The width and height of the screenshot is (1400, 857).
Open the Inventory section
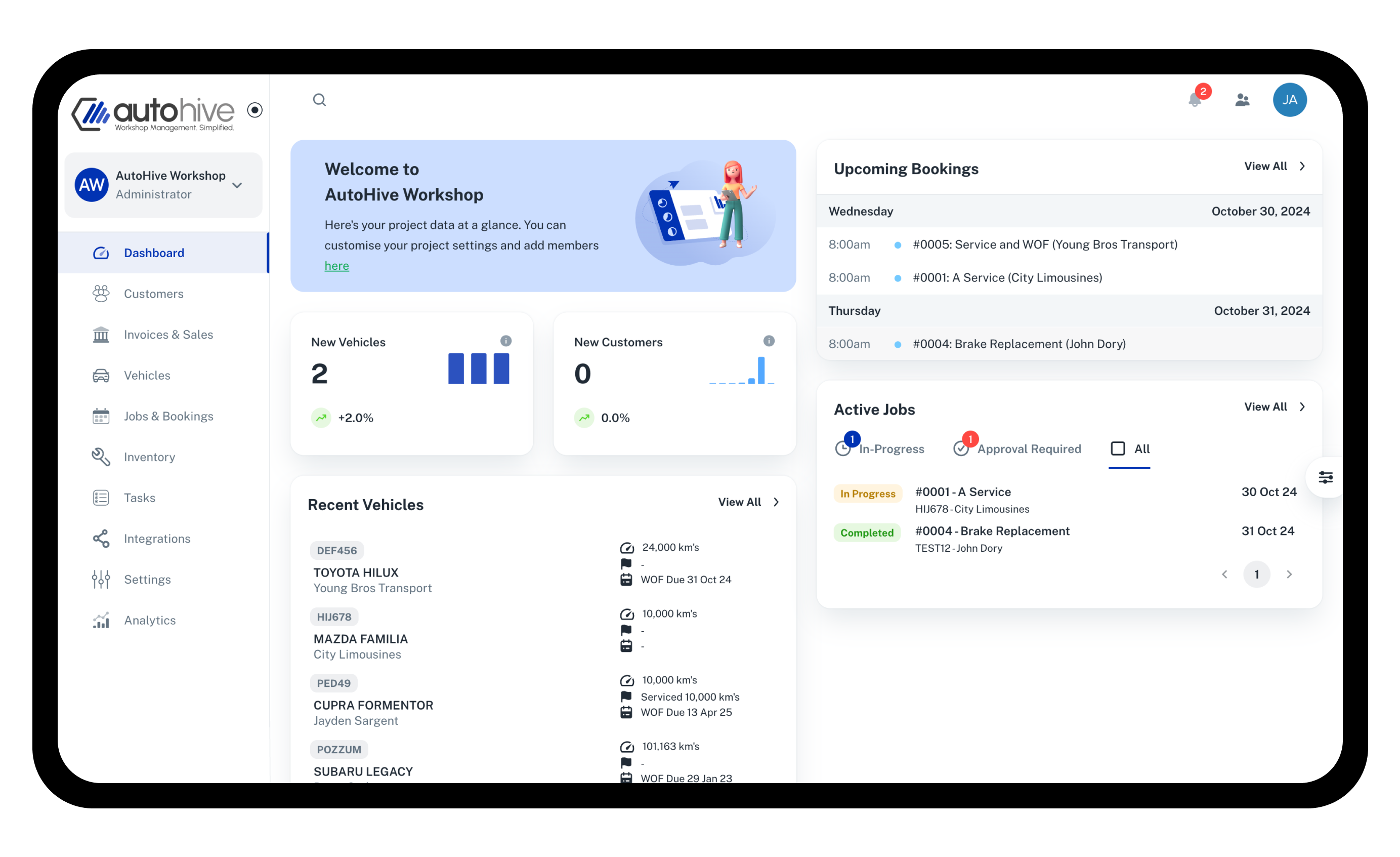pos(149,457)
